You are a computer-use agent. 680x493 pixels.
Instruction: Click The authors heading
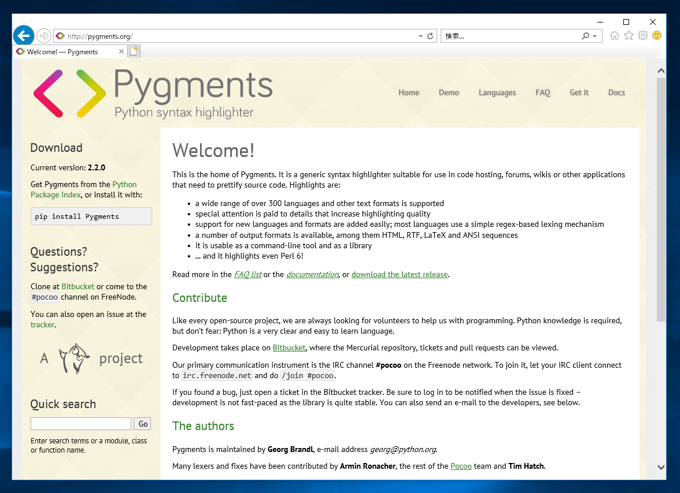(x=203, y=426)
